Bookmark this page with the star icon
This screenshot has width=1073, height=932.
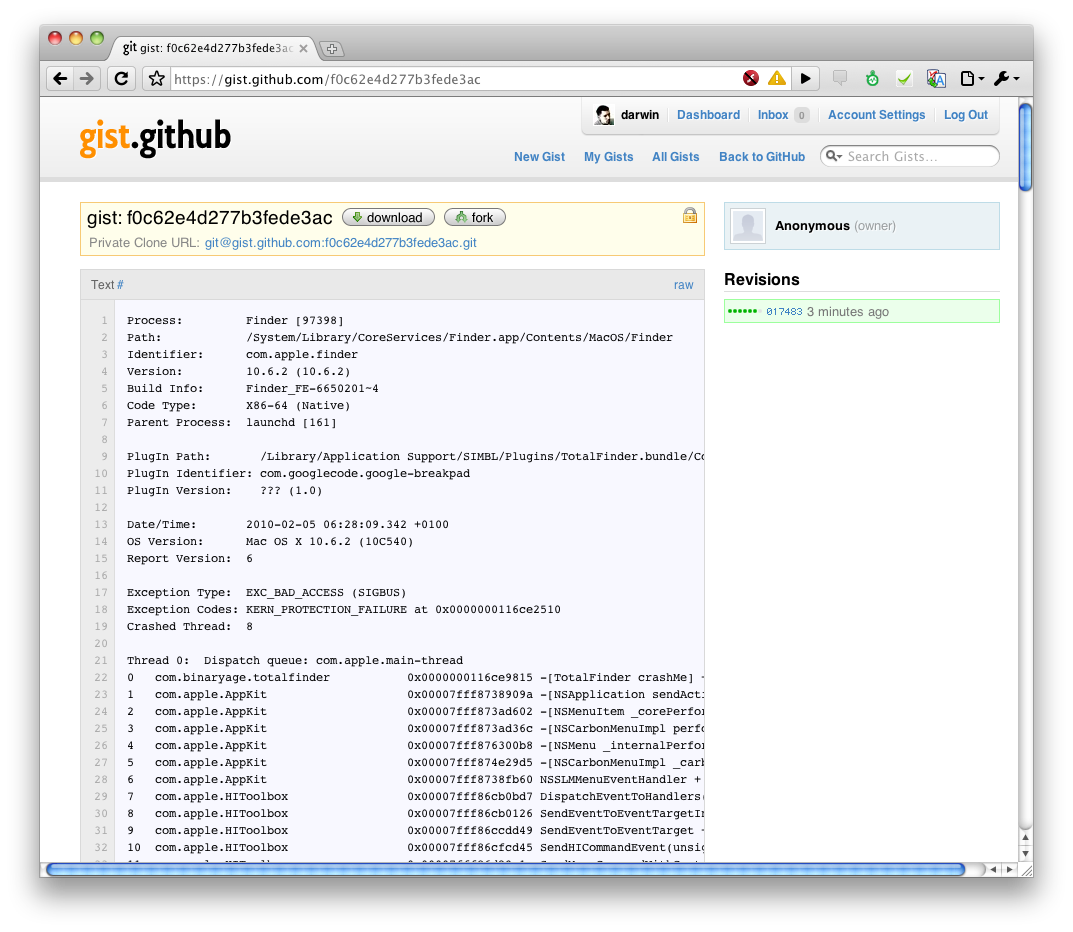point(155,79)
